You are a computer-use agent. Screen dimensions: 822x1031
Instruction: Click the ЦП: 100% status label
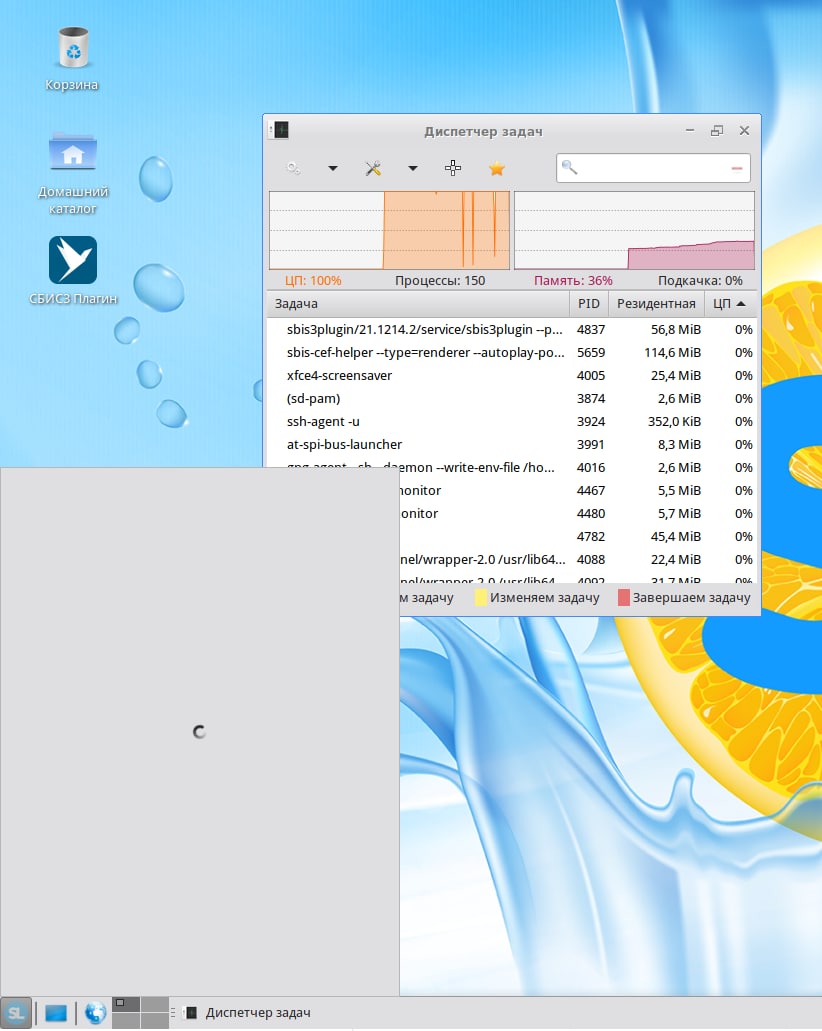[x=313, y=281]
